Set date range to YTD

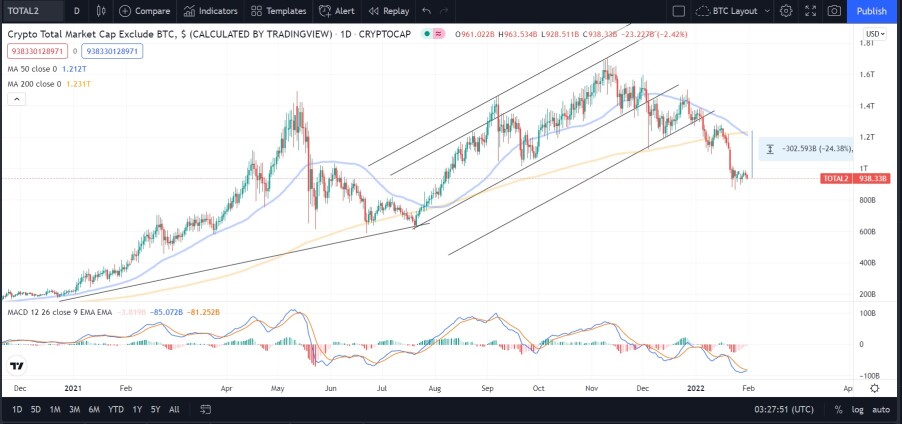click(116, 410)
